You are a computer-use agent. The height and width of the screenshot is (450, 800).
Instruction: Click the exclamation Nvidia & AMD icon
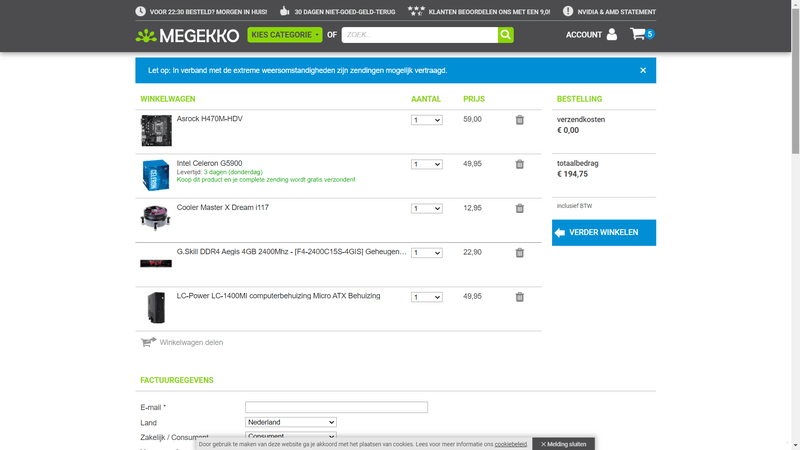tap(568, 11)
